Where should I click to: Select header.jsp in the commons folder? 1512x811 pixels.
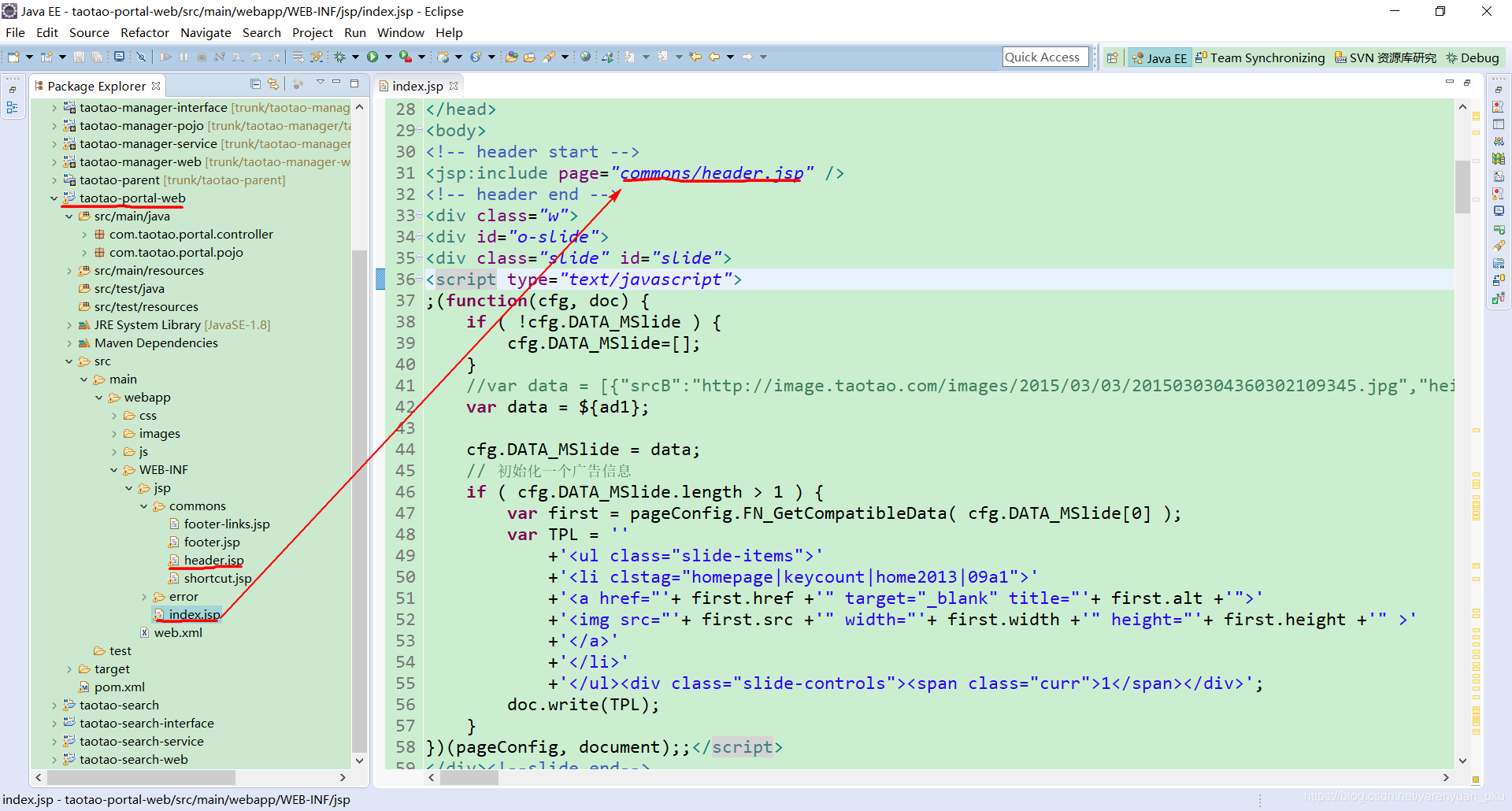(x=213, y=560)
